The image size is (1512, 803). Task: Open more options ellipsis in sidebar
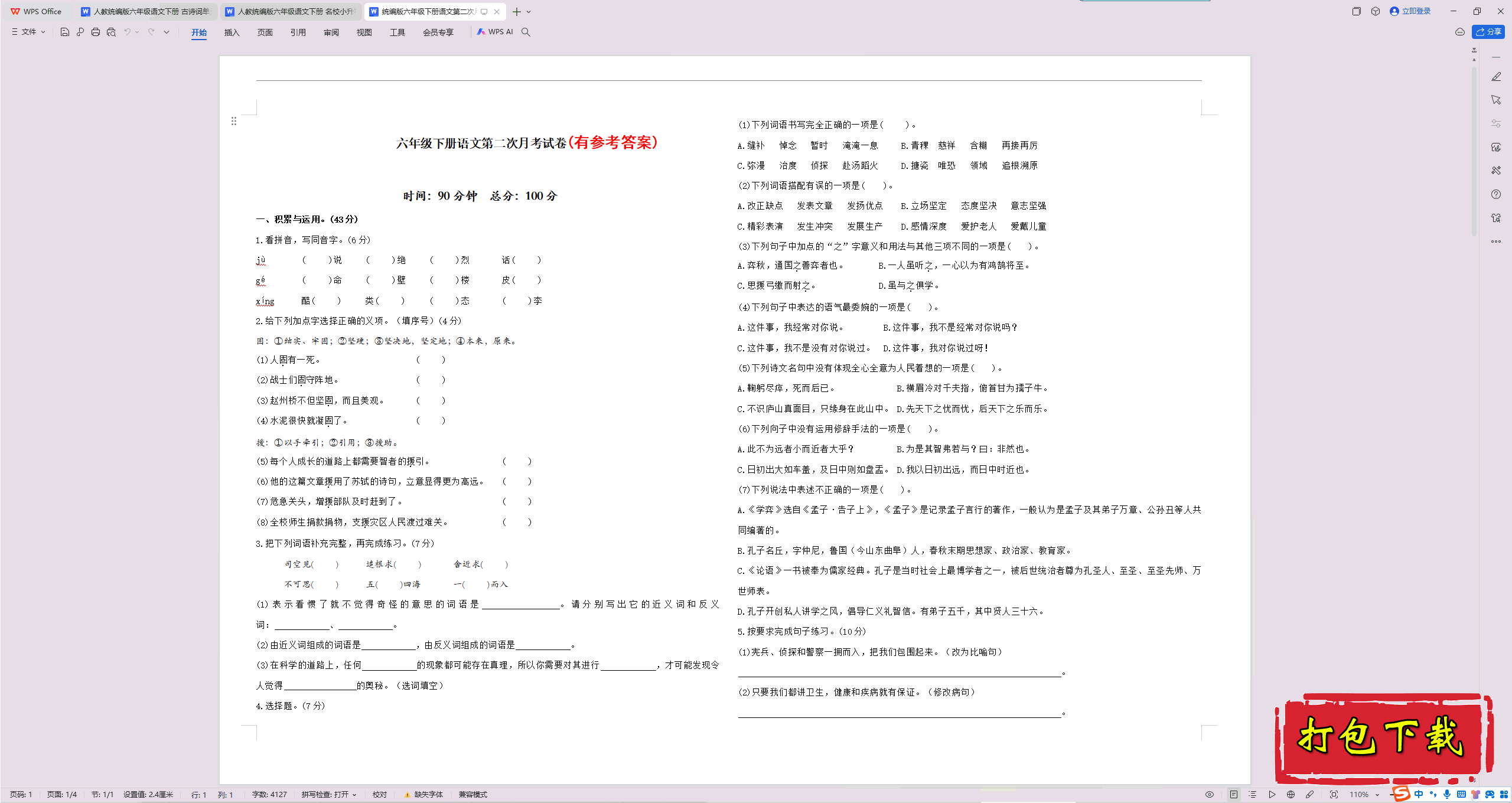pyautogui.click(x=1496, y=241)
